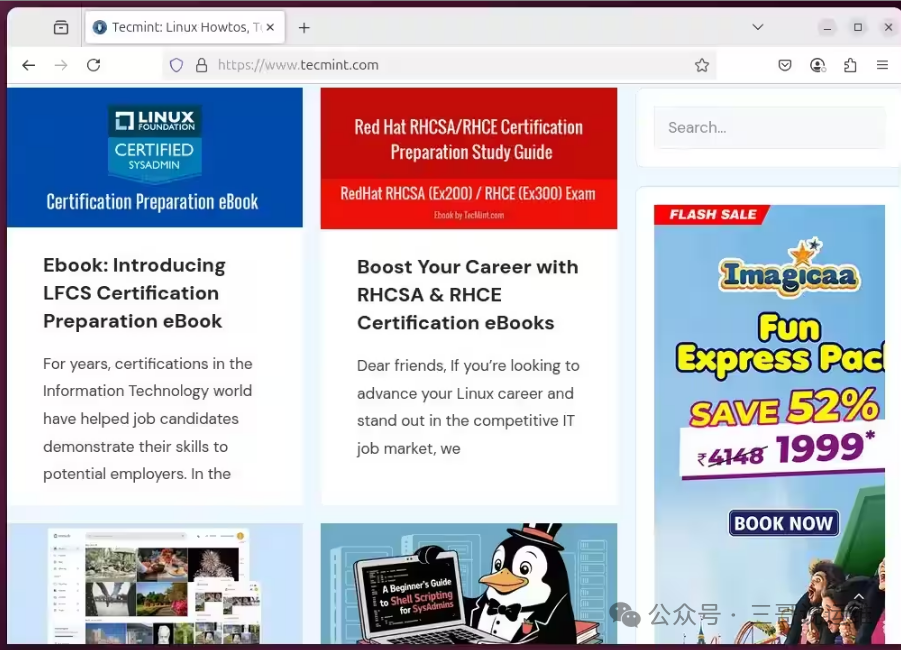Open a new tab with the plus button

pos(304,28)
